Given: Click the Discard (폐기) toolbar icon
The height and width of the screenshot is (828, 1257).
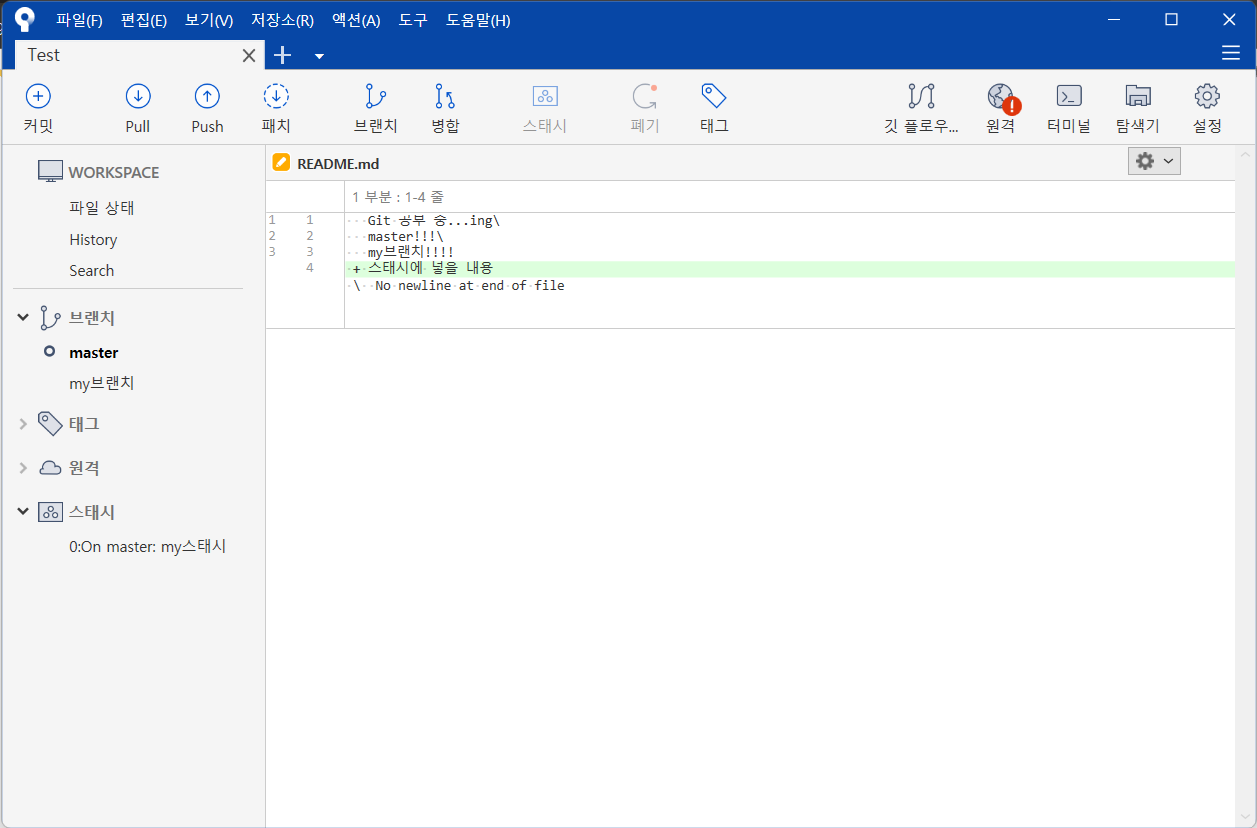Looking at the screenshot, I should pyautogui.click(x=645, y=96).
